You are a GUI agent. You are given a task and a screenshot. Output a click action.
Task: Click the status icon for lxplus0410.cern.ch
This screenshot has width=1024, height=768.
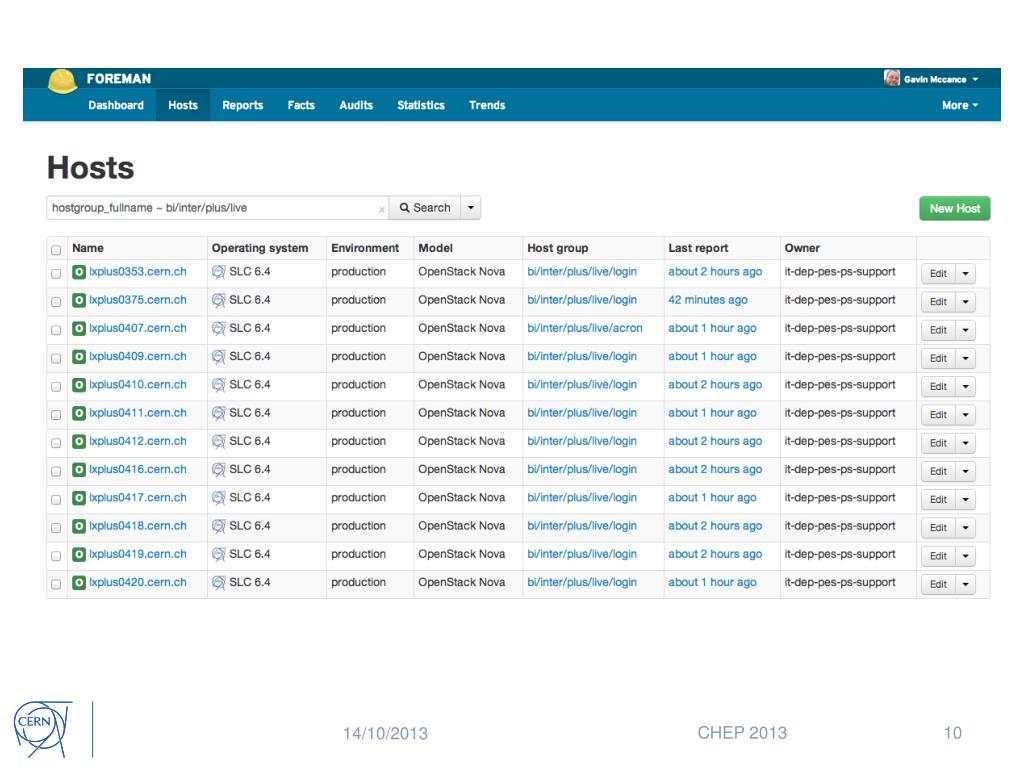point(79,385)
